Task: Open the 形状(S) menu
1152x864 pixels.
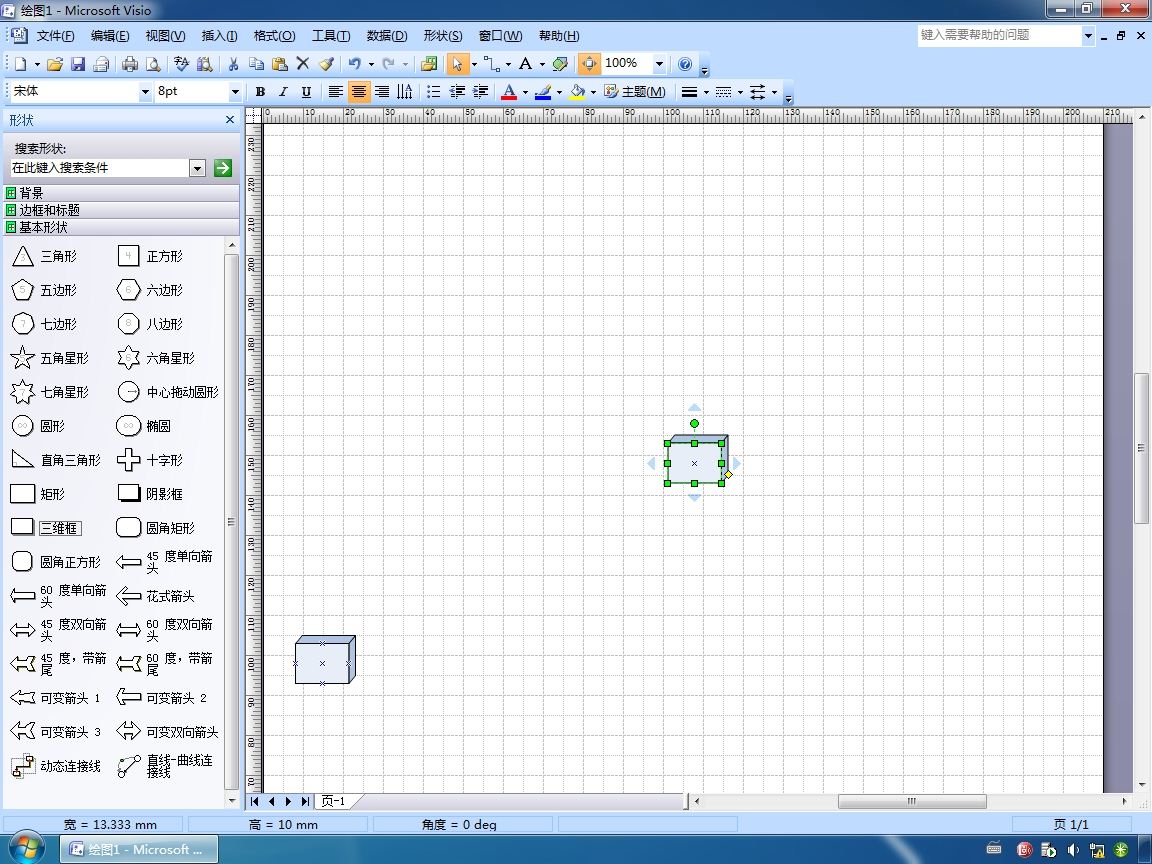Action: tap(443, 35)
